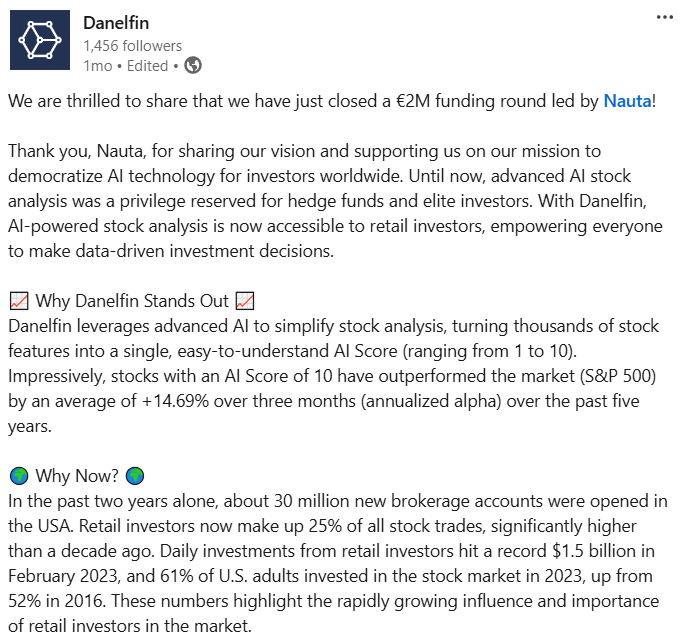Click the 'Why Danelfin Stands Out' heading

point(132,301)
